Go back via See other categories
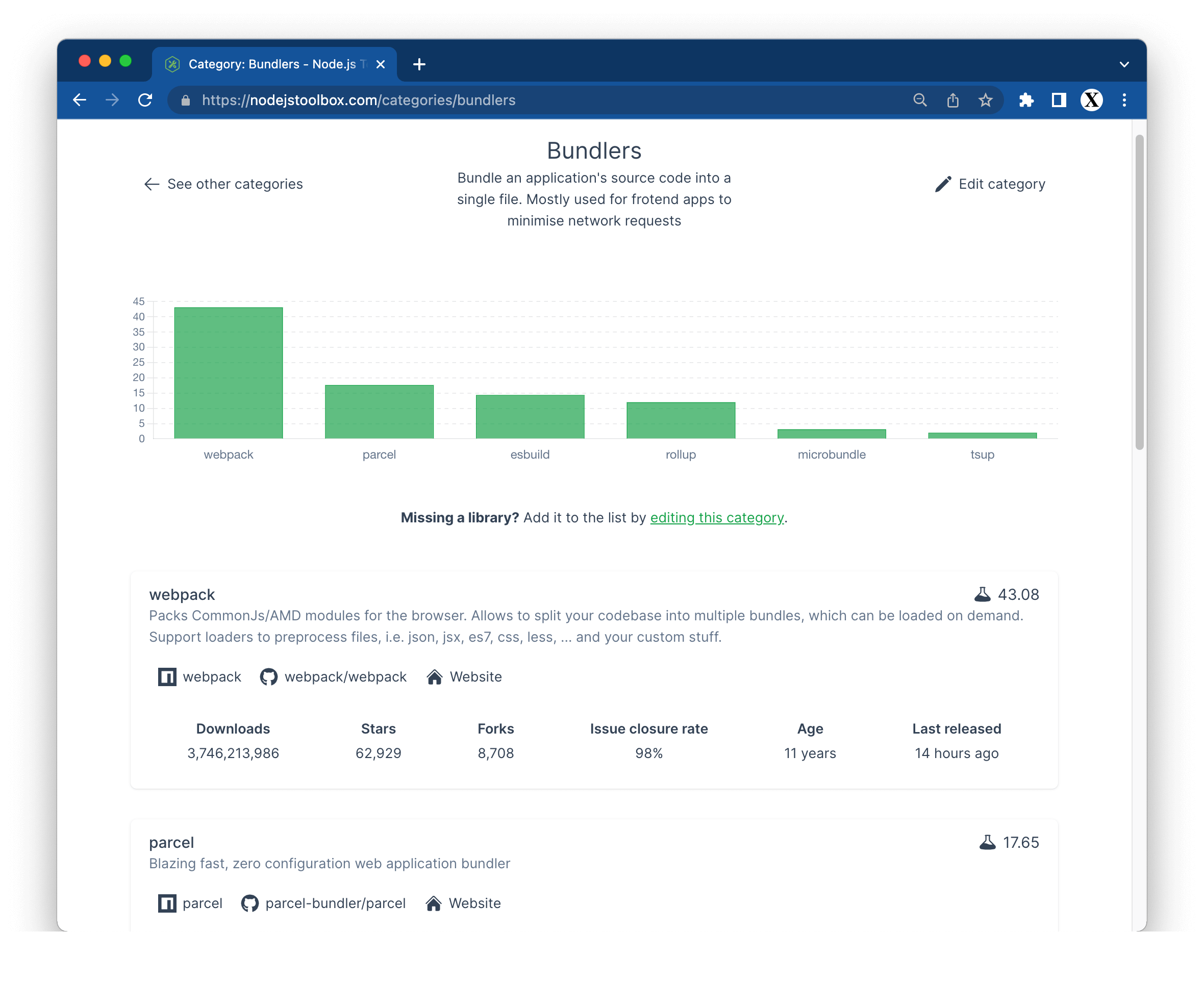This screenshot has width=1204, height=1007. coord(223,184)
